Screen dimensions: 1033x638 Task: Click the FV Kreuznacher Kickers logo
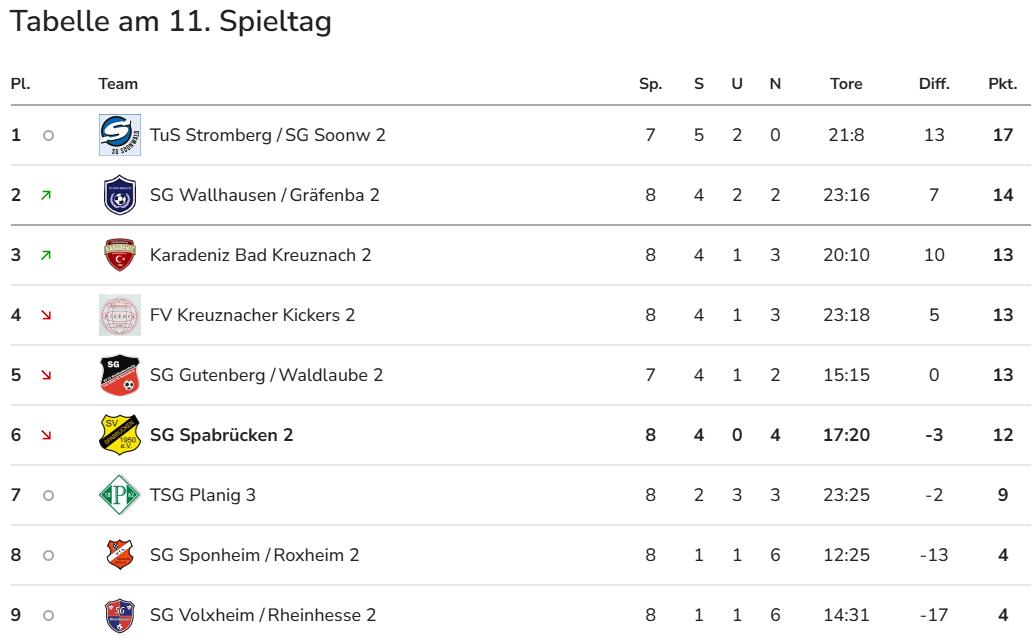pyautogui.click(x=119, y=315)
